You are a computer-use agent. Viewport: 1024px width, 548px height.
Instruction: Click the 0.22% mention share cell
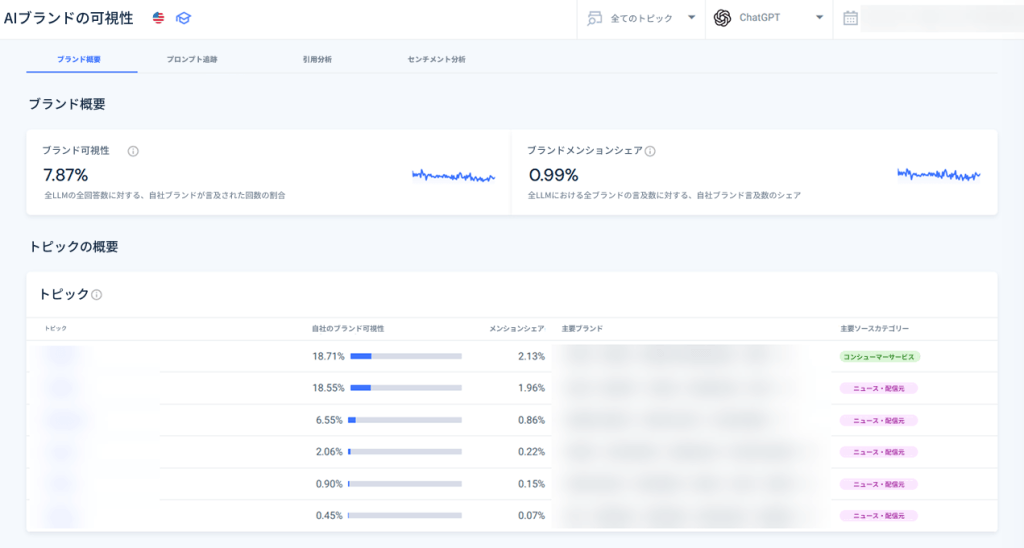[531, 452]
